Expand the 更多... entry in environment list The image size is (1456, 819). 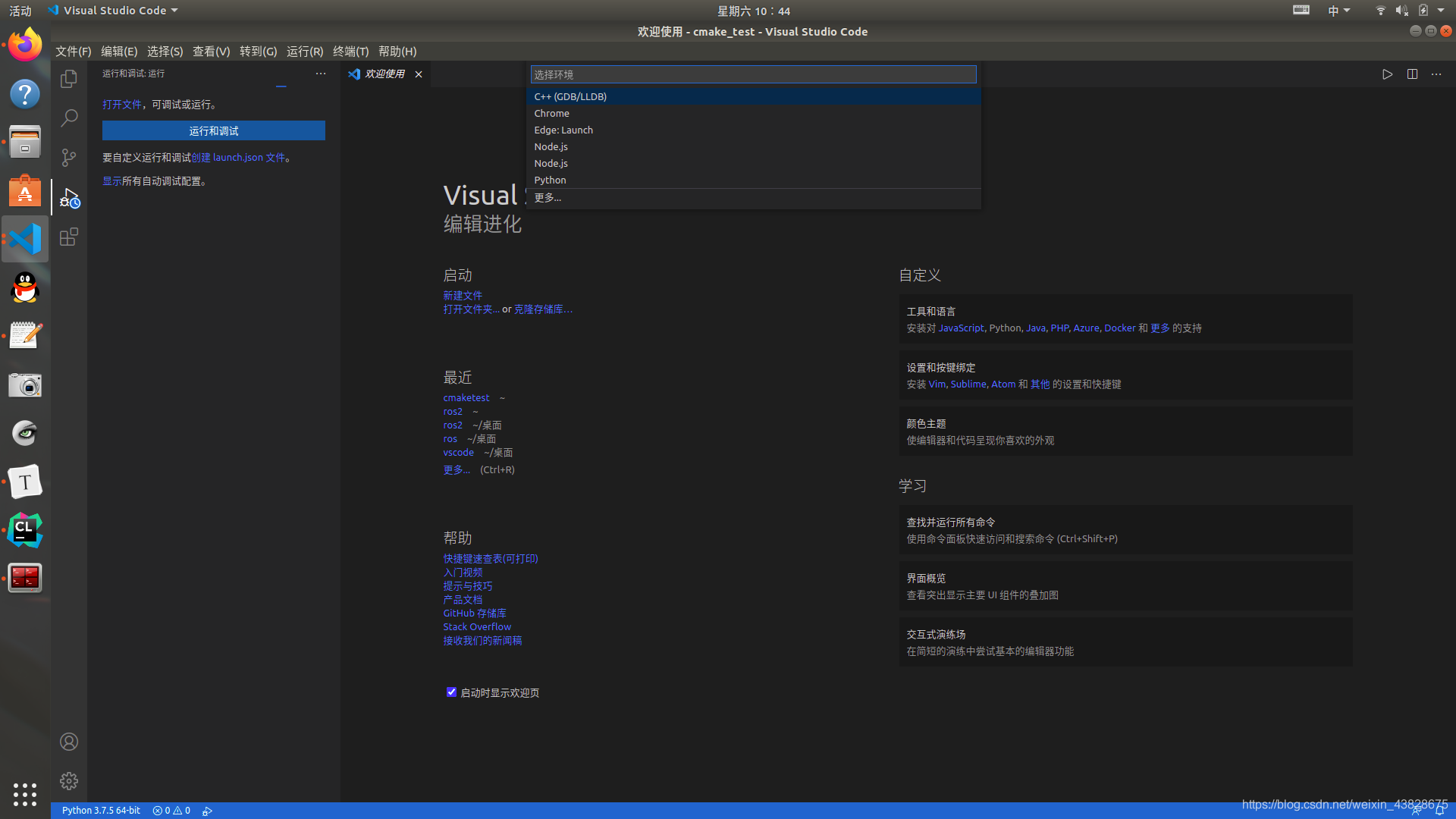click(x=548, y=198)
